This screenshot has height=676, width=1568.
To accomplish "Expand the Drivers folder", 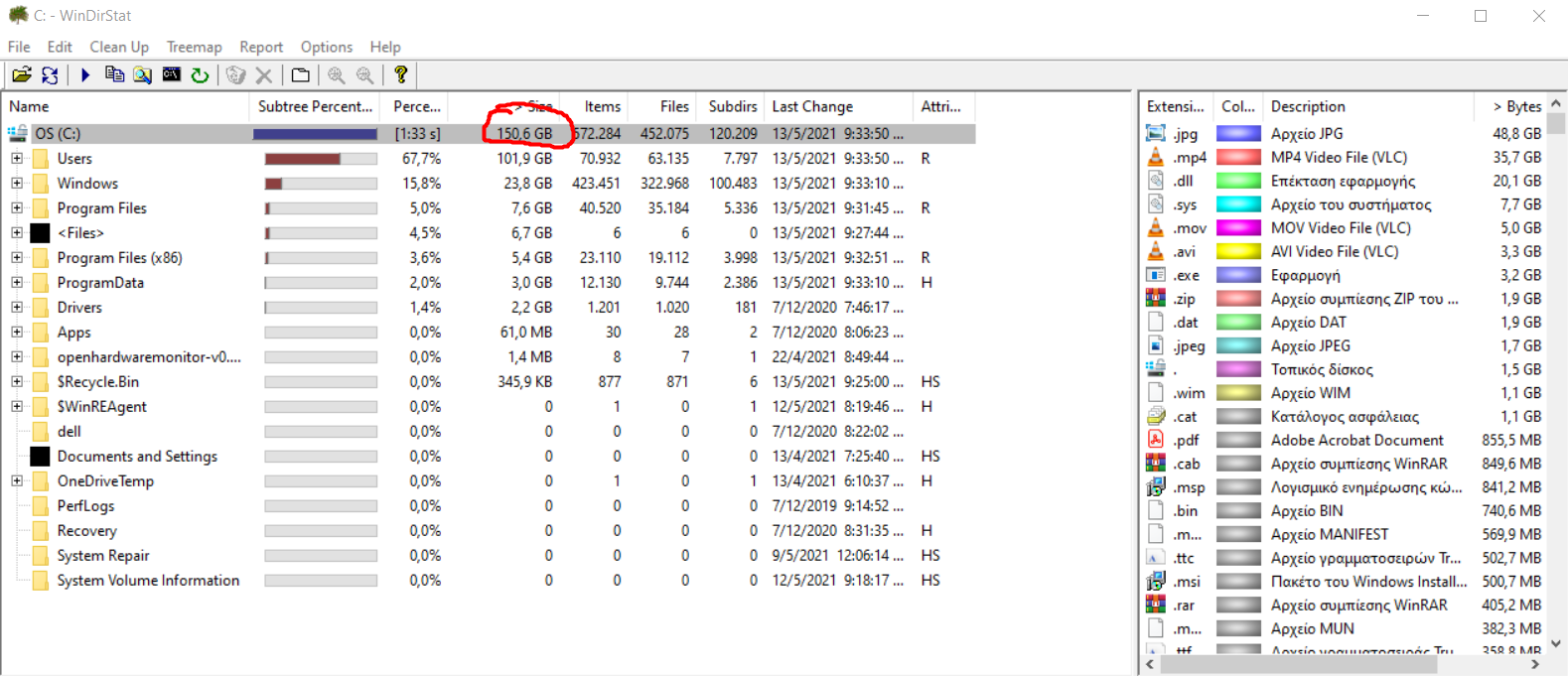I will [x=17, y=308].
